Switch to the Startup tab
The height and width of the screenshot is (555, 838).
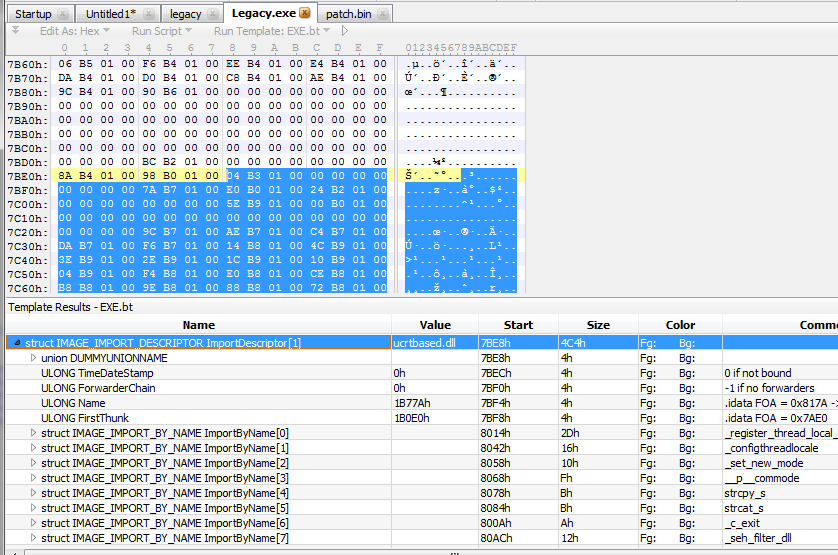click(32, 14)
